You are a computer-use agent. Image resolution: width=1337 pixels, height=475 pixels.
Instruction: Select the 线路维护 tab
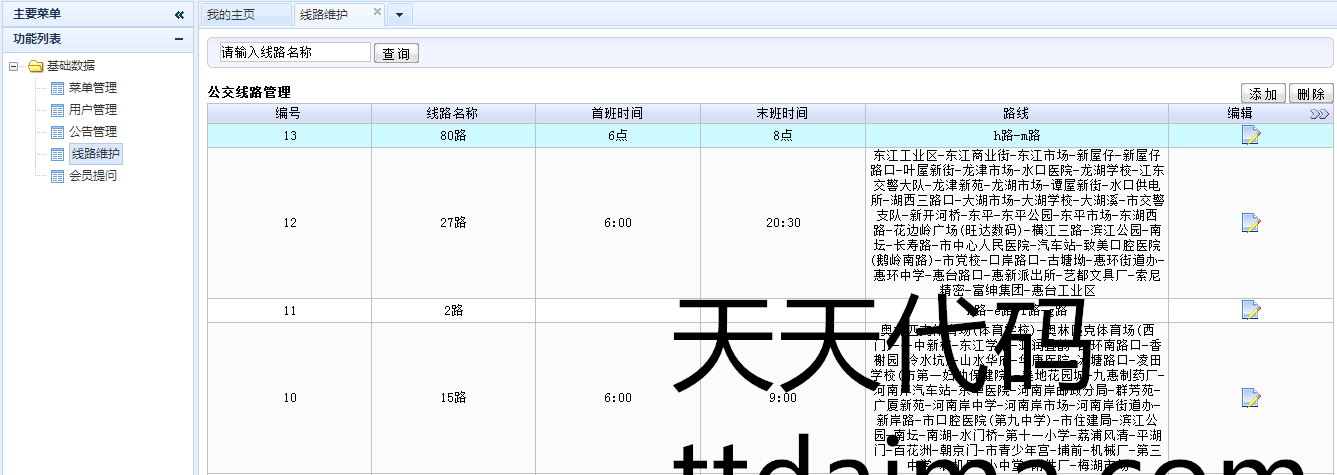325,15
